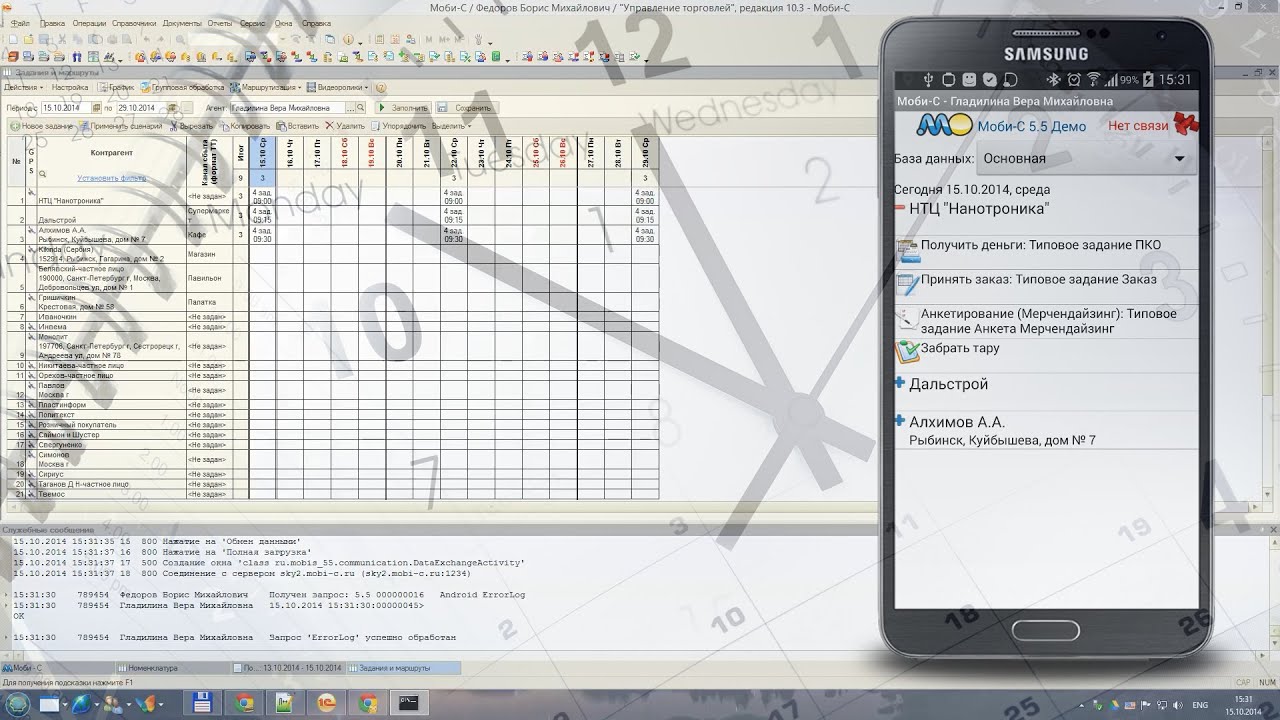Click the Вставить tool
Image resolution: width=1280 pixels, height=720 pixels.
click(297, 127)
